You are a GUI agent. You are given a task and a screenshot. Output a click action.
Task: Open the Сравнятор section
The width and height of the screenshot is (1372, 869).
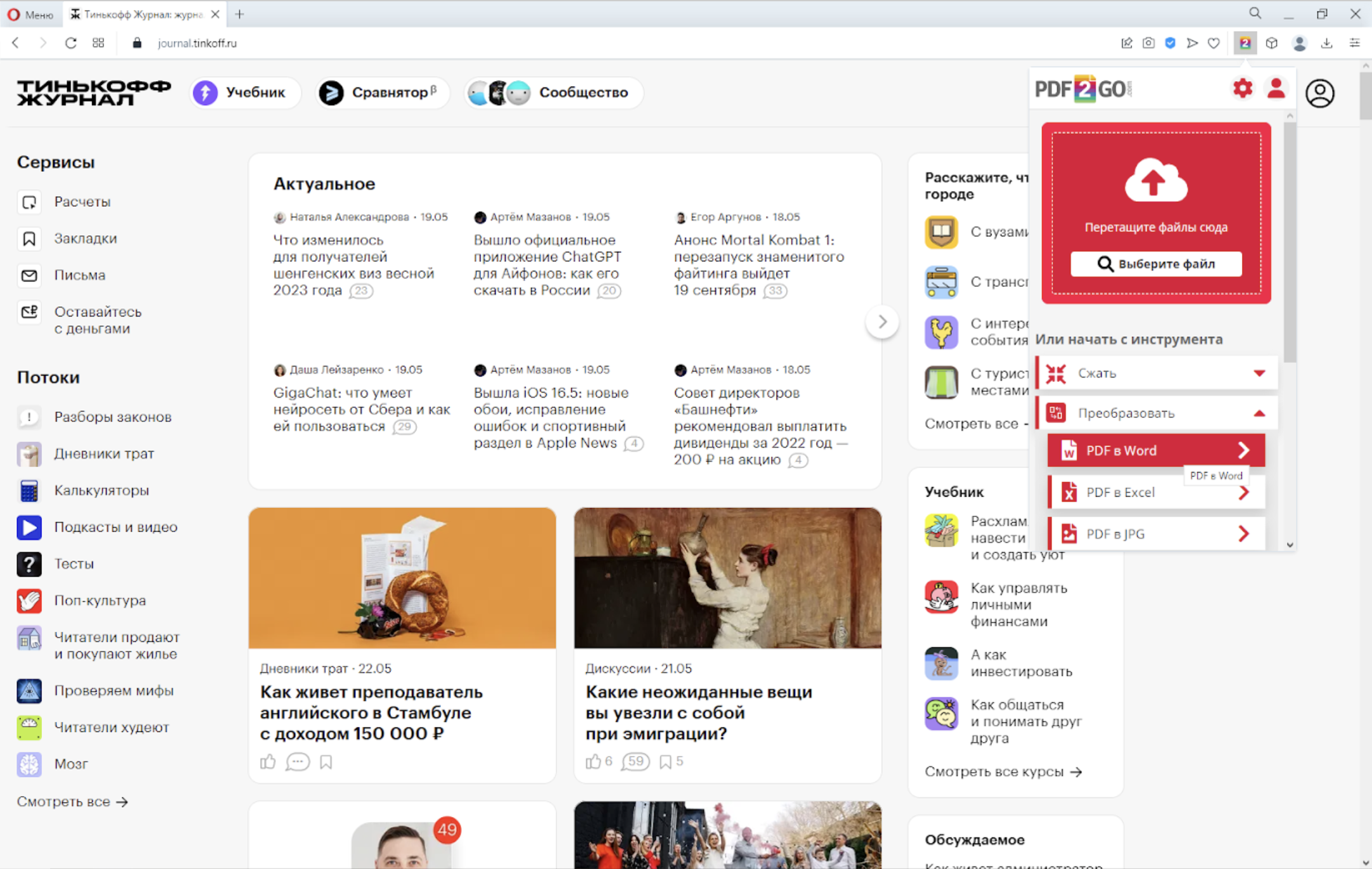[x=383, y=93]
